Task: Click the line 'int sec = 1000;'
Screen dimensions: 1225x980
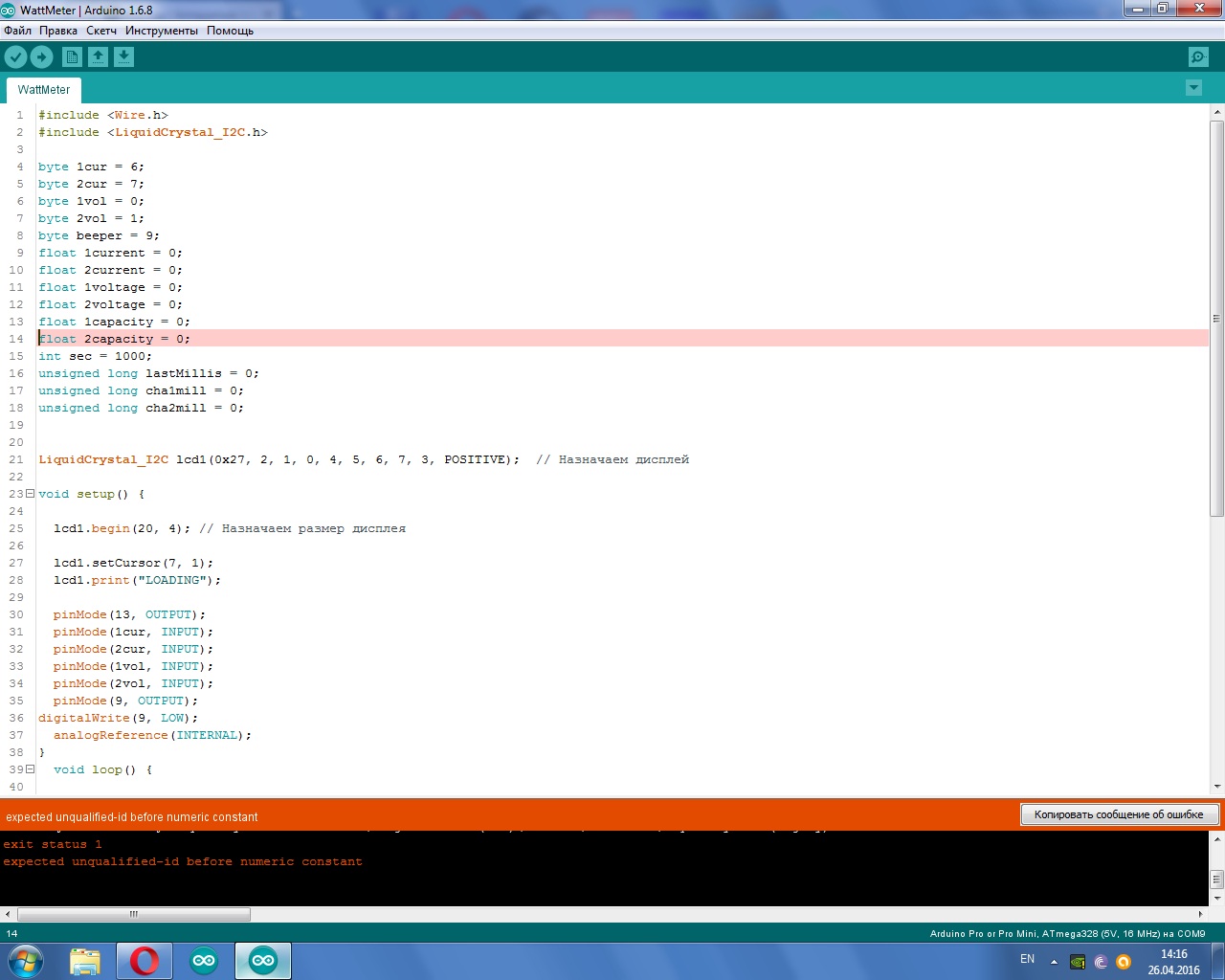Action: pyautogui.click(x=95, y=356)
